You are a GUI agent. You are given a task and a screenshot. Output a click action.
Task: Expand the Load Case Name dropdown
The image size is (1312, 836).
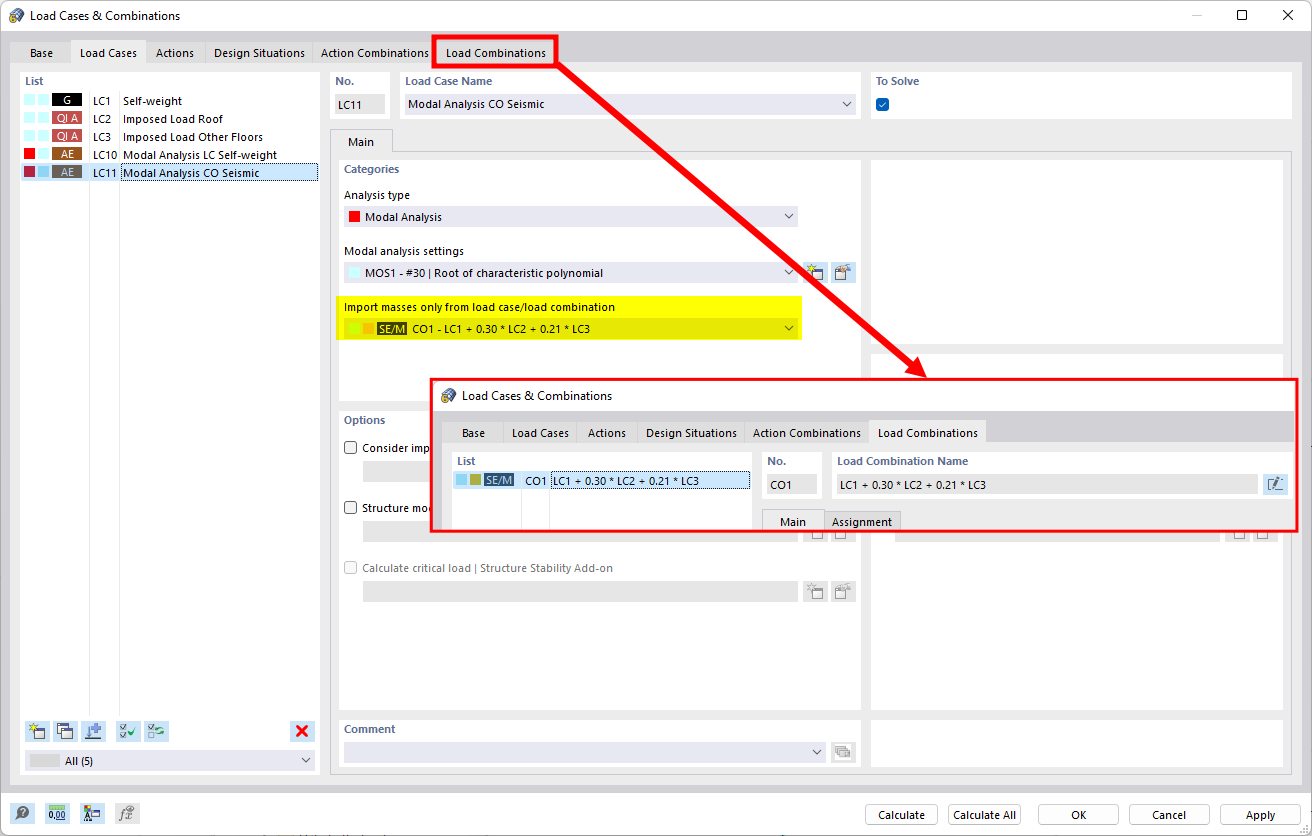847,104
